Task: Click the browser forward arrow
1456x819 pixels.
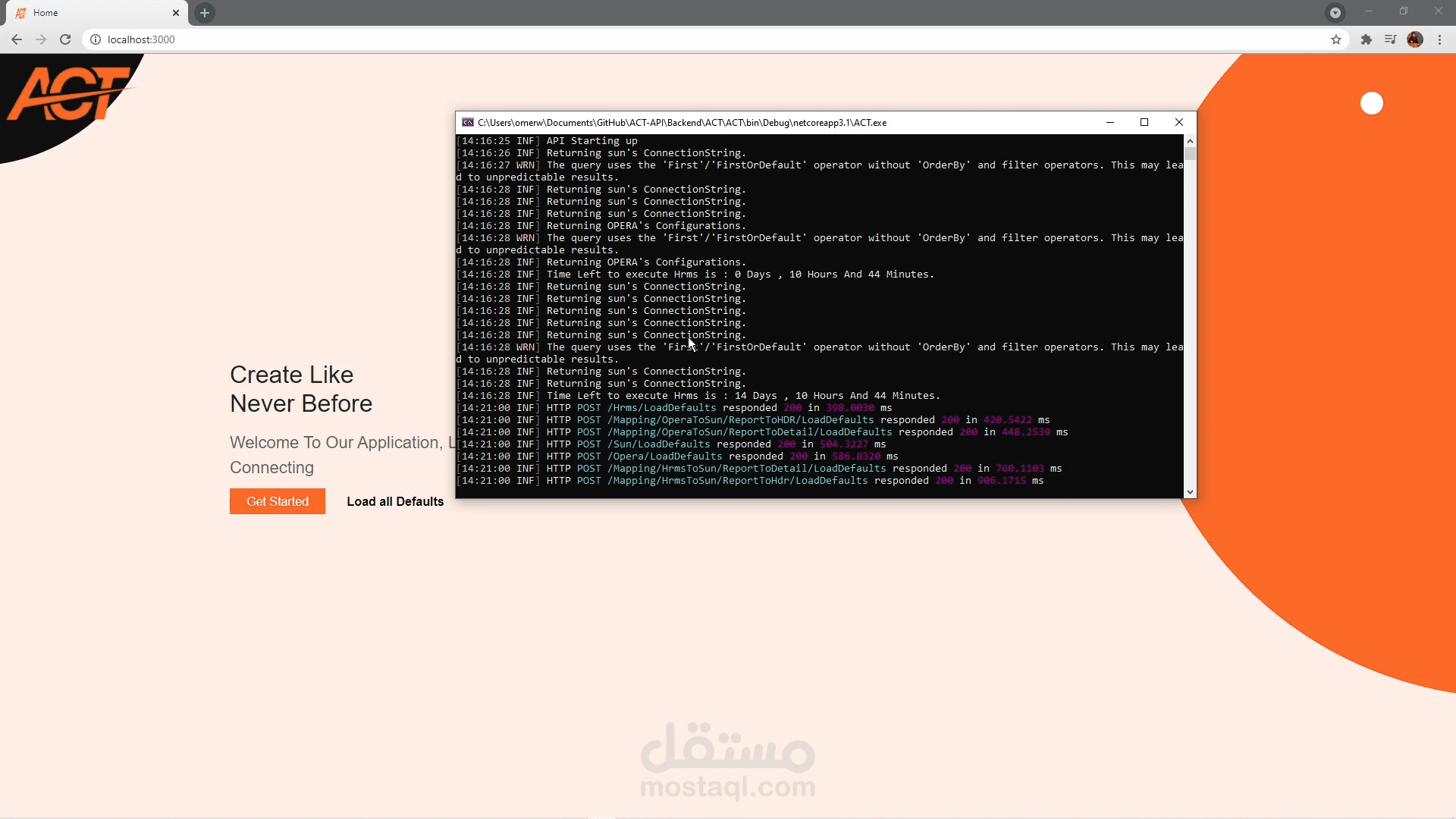Action: (x=41, y=39)
